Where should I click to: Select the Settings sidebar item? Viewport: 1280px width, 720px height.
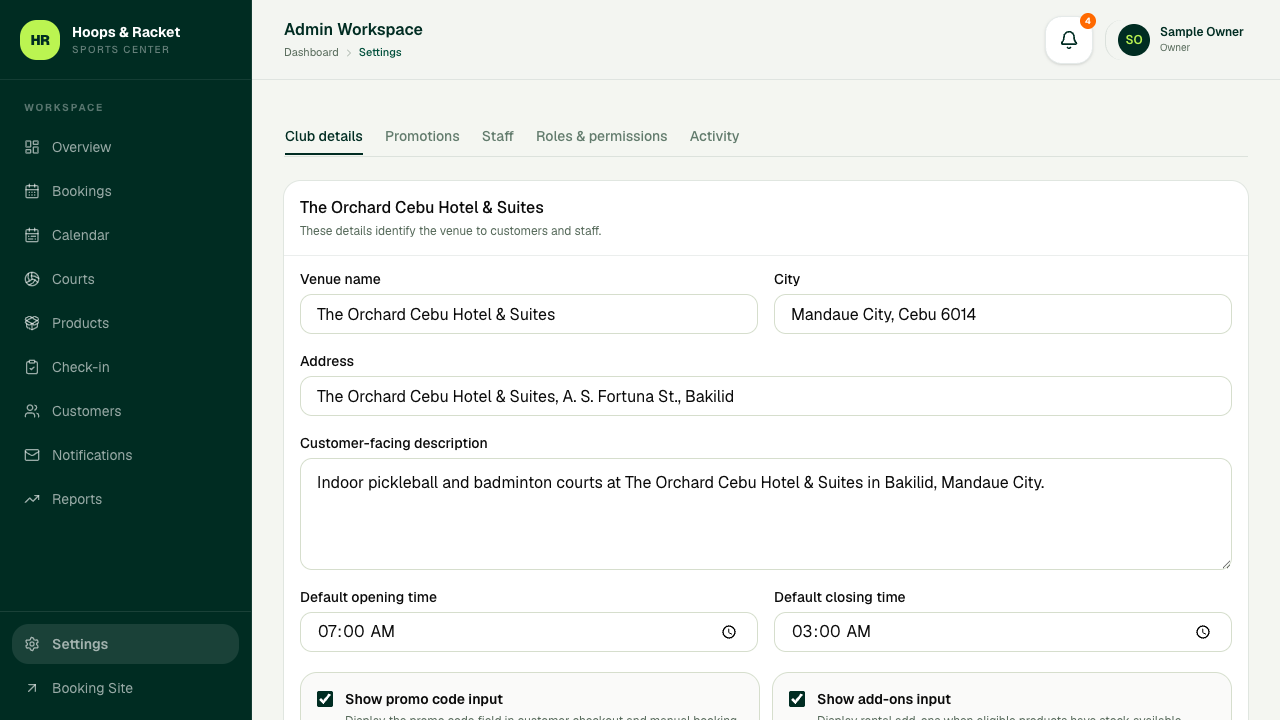(x=125, y=644)
